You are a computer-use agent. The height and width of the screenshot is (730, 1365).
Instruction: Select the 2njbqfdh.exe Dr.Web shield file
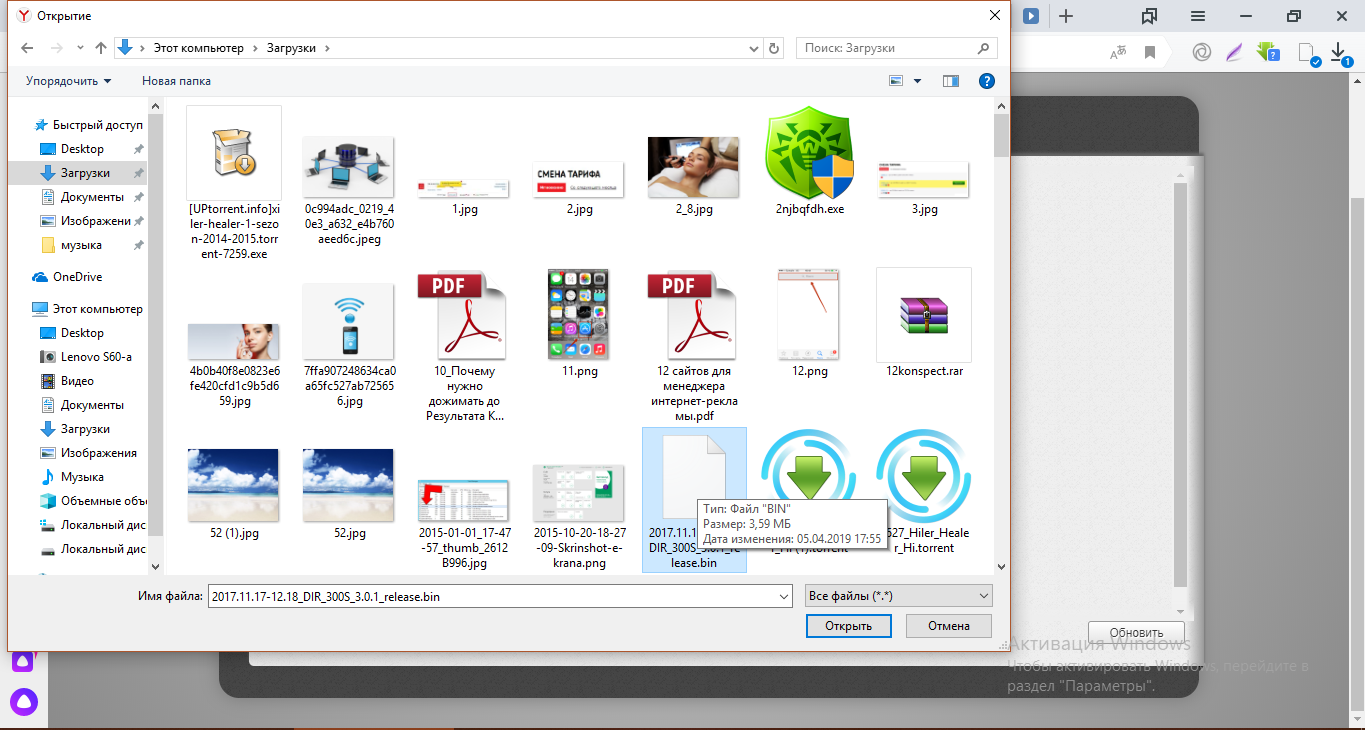point(810,163)
